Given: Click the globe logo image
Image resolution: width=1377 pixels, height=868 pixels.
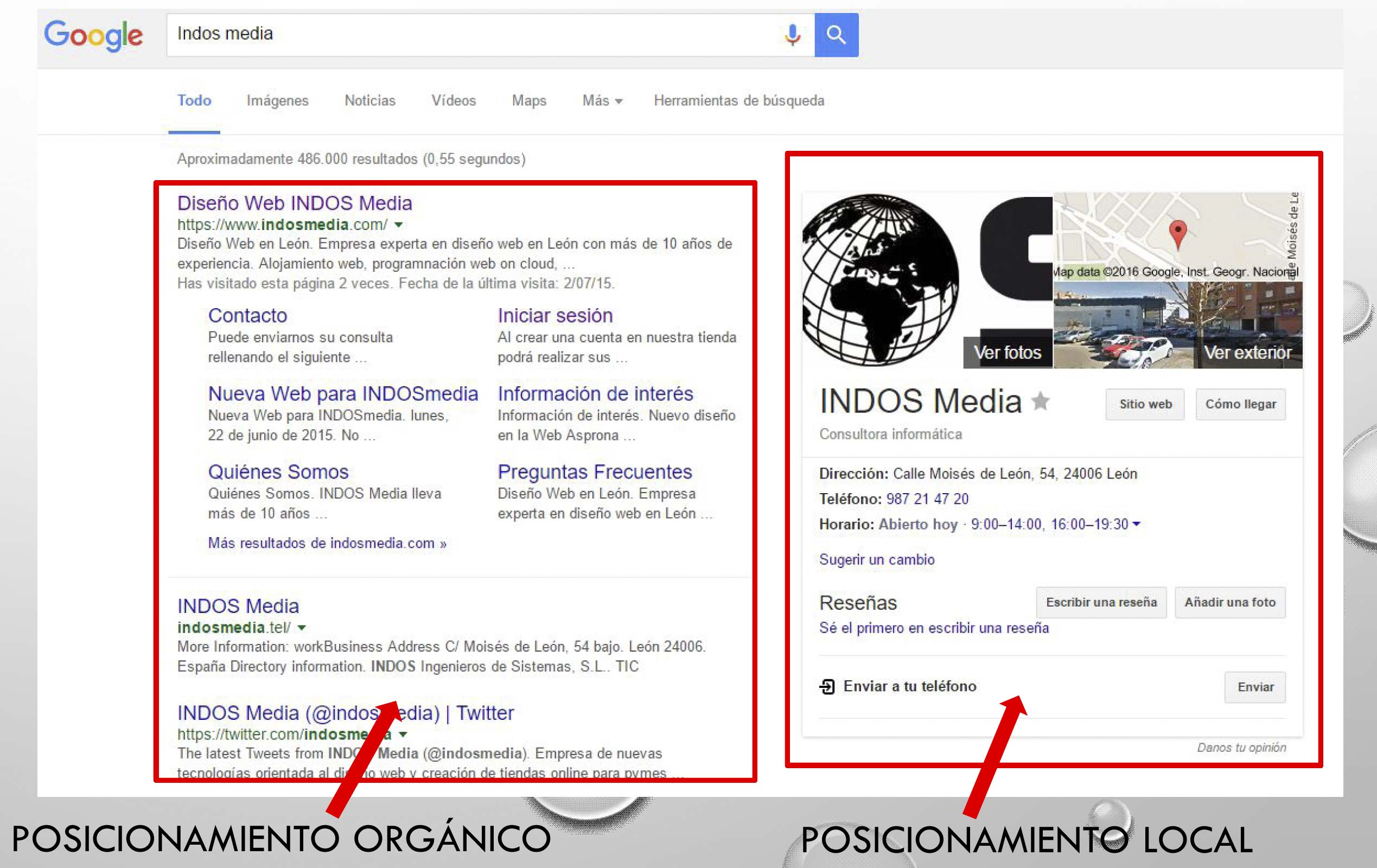Looking at the screenshot, I should [881, 280].
